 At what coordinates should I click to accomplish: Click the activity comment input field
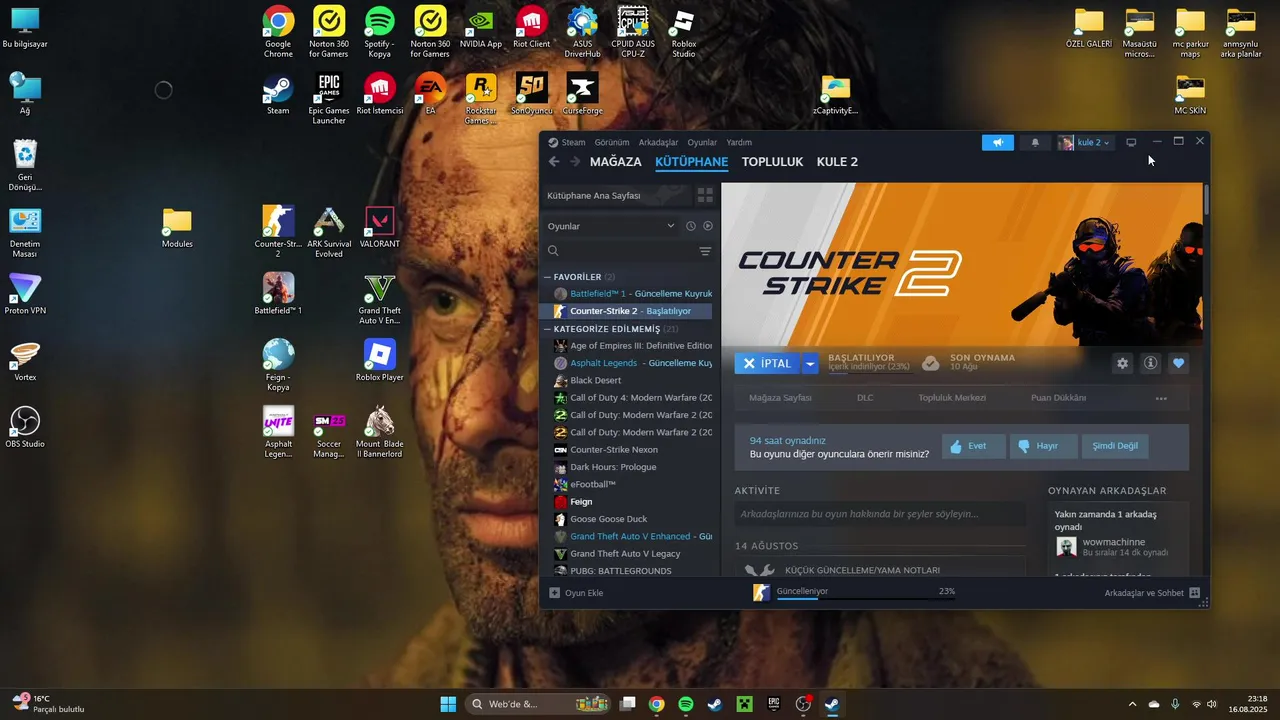(x=880, y=514)
